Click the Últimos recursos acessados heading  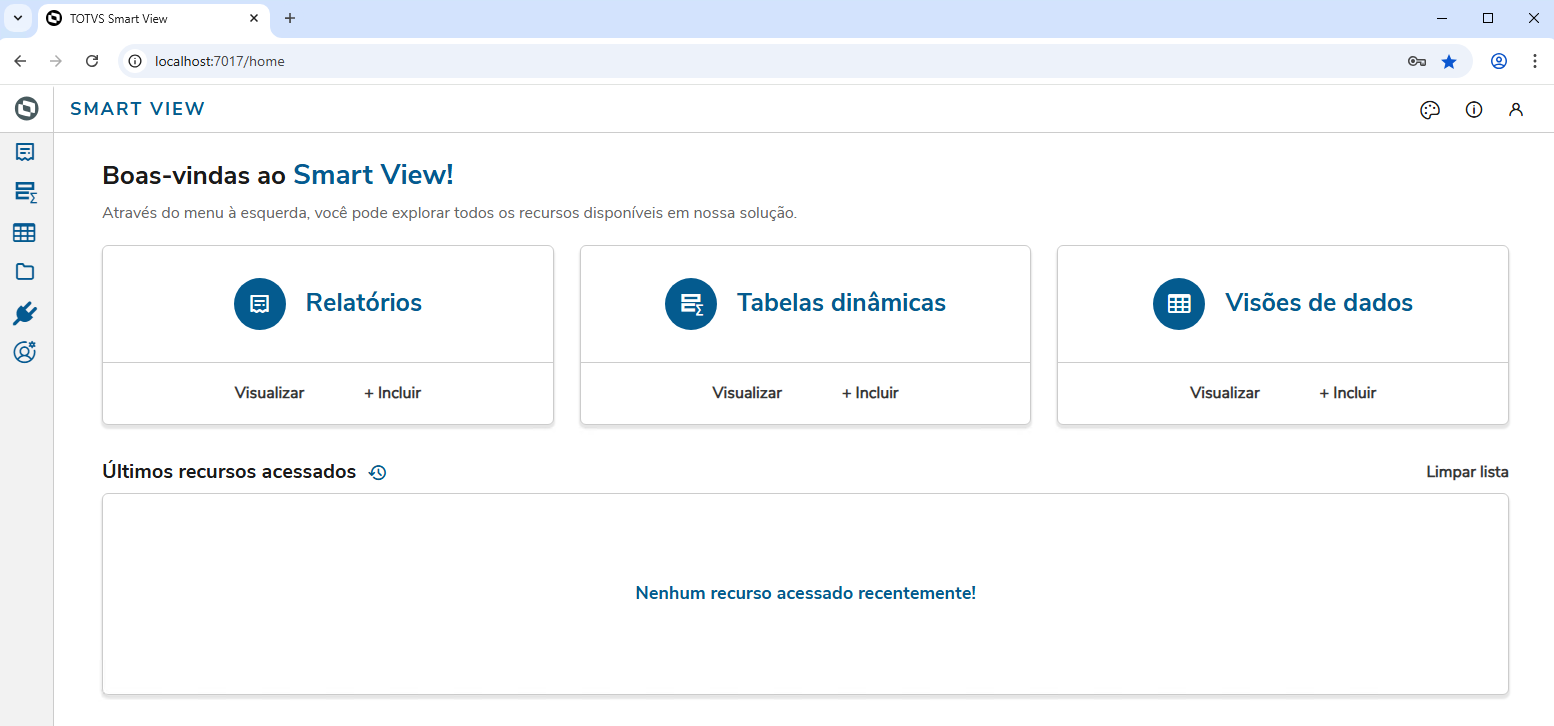coord(229,472)
